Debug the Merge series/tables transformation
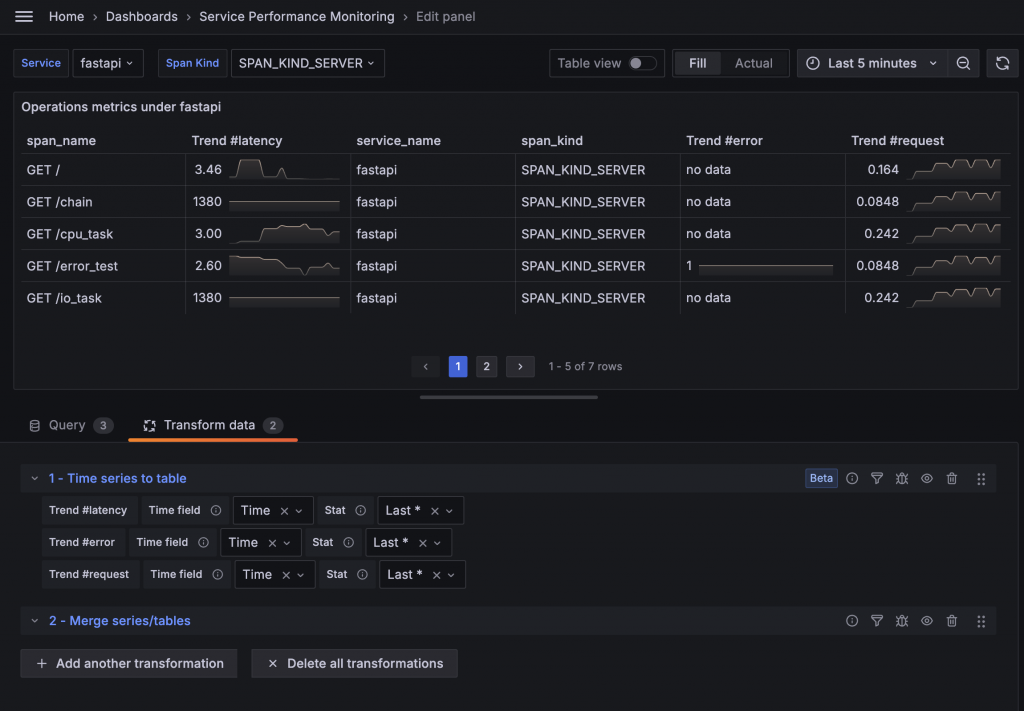The height and width of the screenshot is (711, 1024). (x=902, y=621)
